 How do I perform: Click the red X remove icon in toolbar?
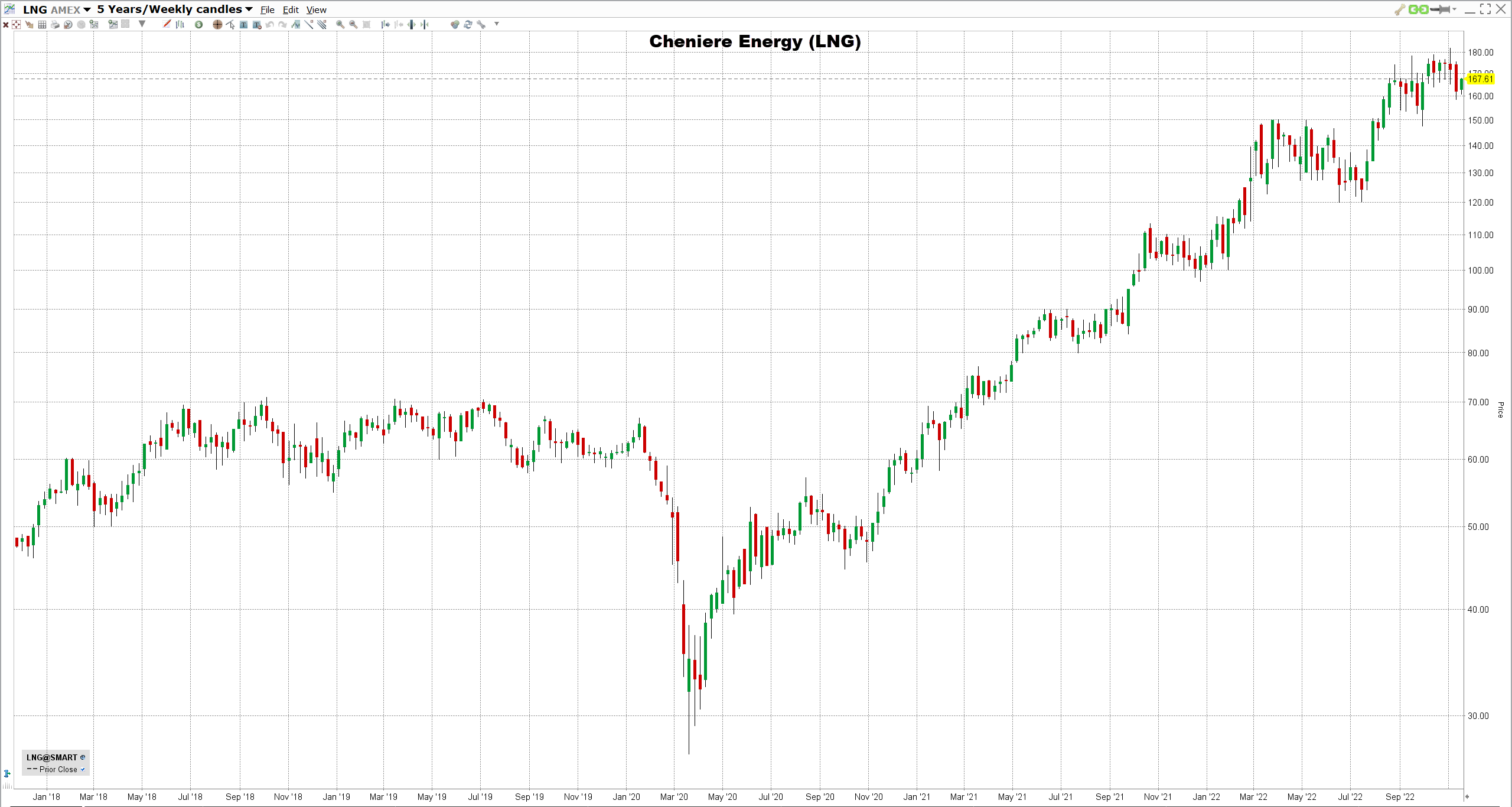click(5, 24)
